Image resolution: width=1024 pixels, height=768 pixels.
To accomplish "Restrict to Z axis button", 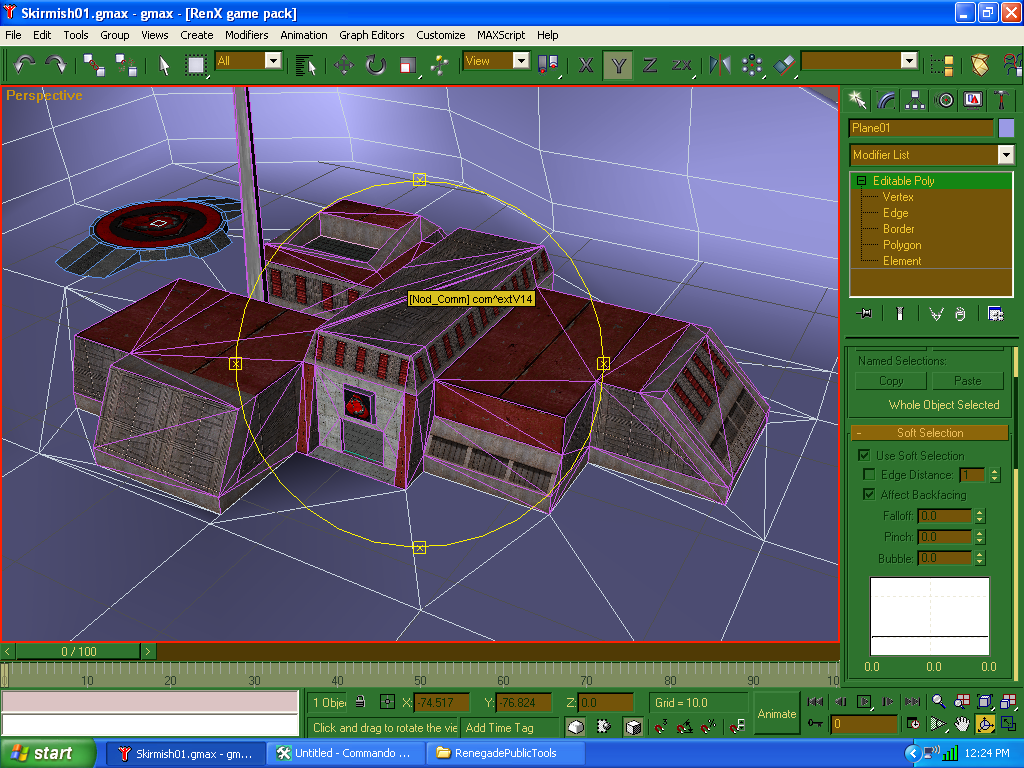I will click(650, 65).
